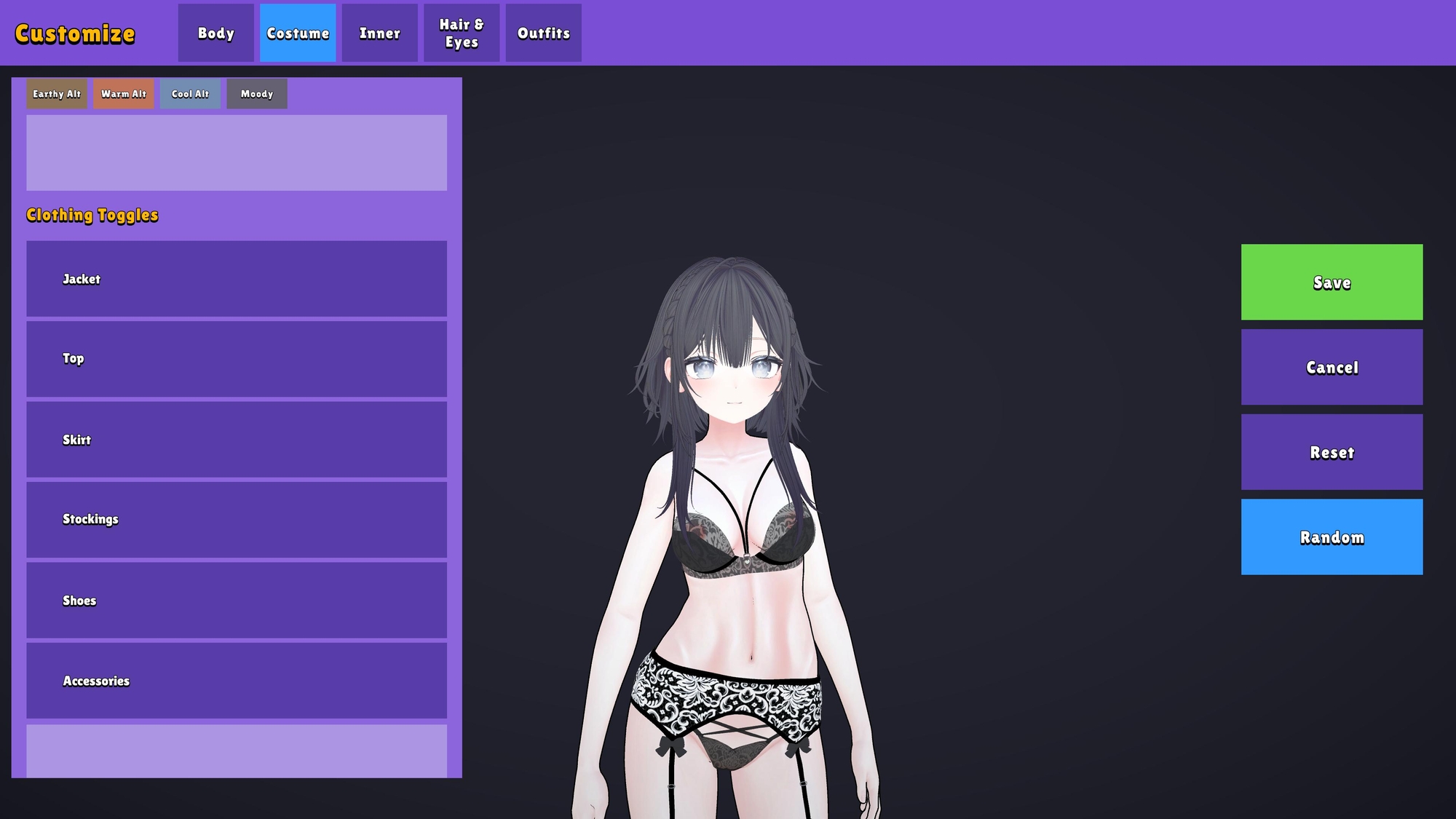Reset the character to defaults
This screenshot has height=819, width=1456.
(1332, 451)
